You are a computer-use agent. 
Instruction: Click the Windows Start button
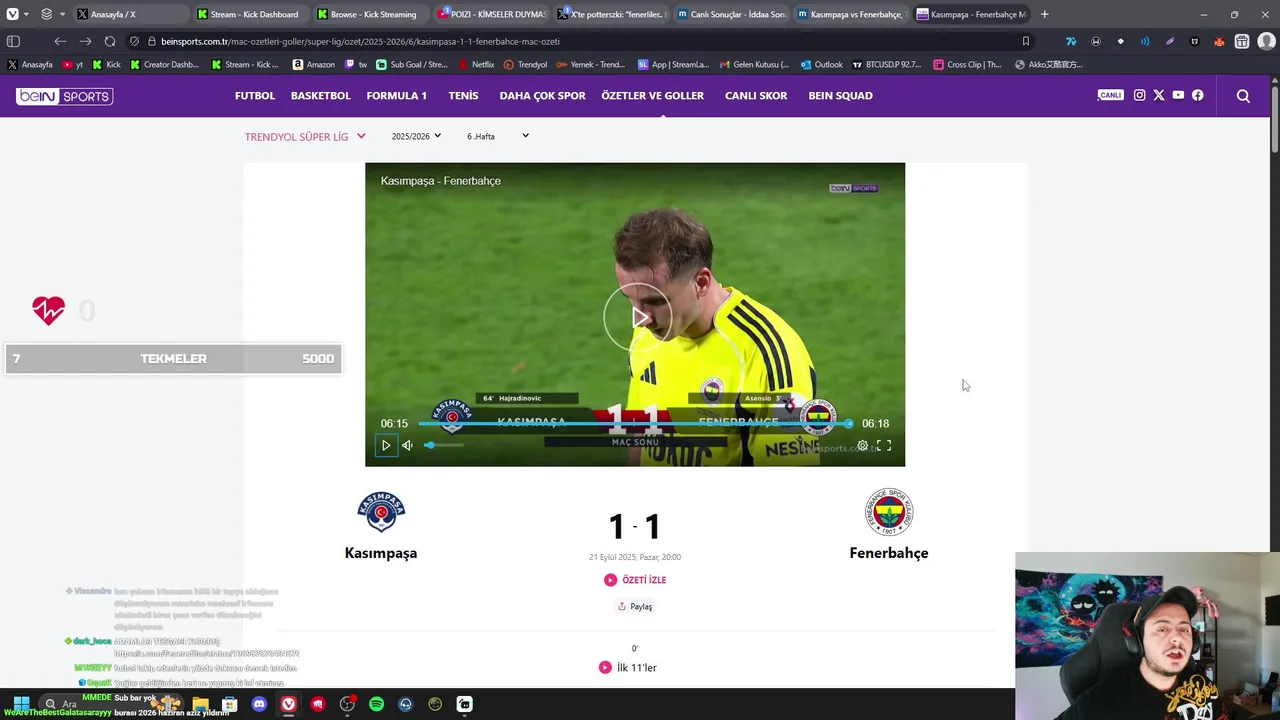[x=20, y=704]
